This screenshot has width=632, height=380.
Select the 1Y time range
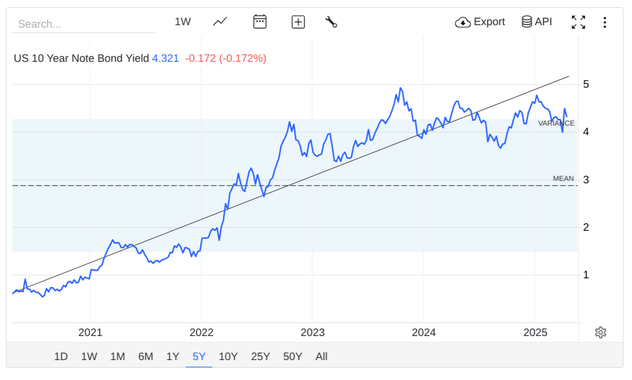173,357
